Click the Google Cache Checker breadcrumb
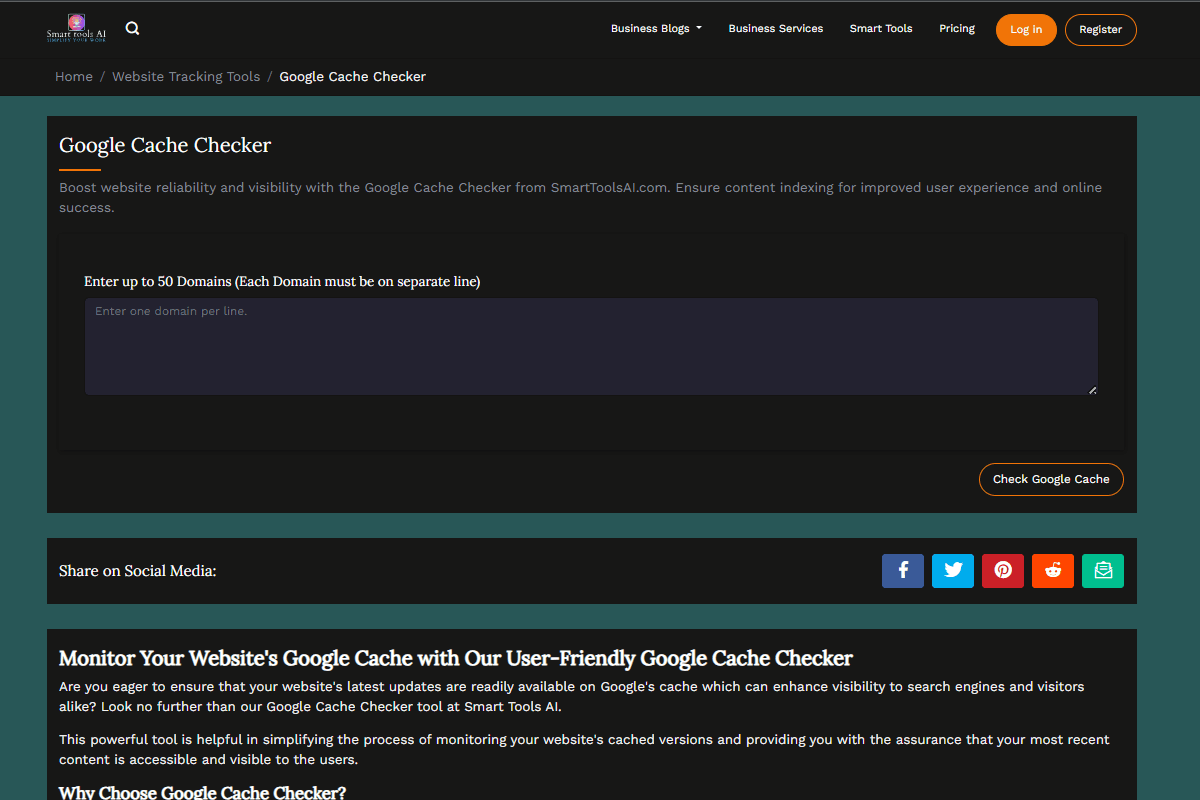Viewport: 1200px width, 800px height. 353,77
